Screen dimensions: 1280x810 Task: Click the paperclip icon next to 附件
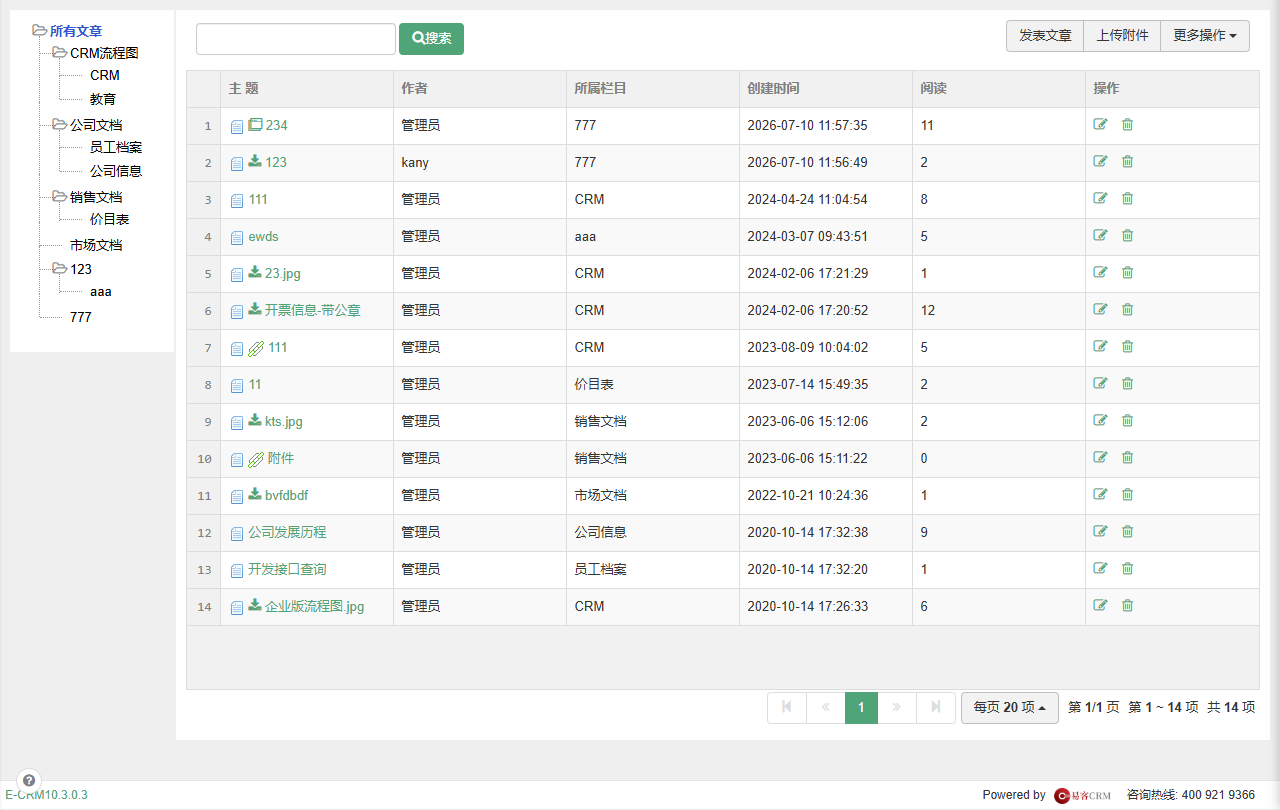coord(256,459)
